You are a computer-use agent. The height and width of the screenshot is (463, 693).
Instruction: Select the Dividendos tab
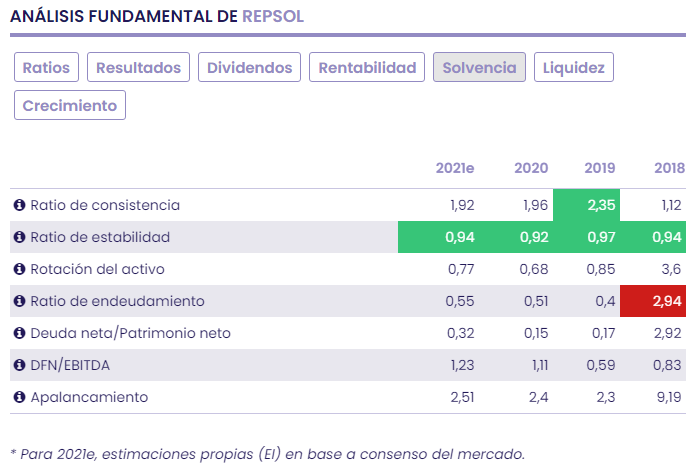click(249, 67)
